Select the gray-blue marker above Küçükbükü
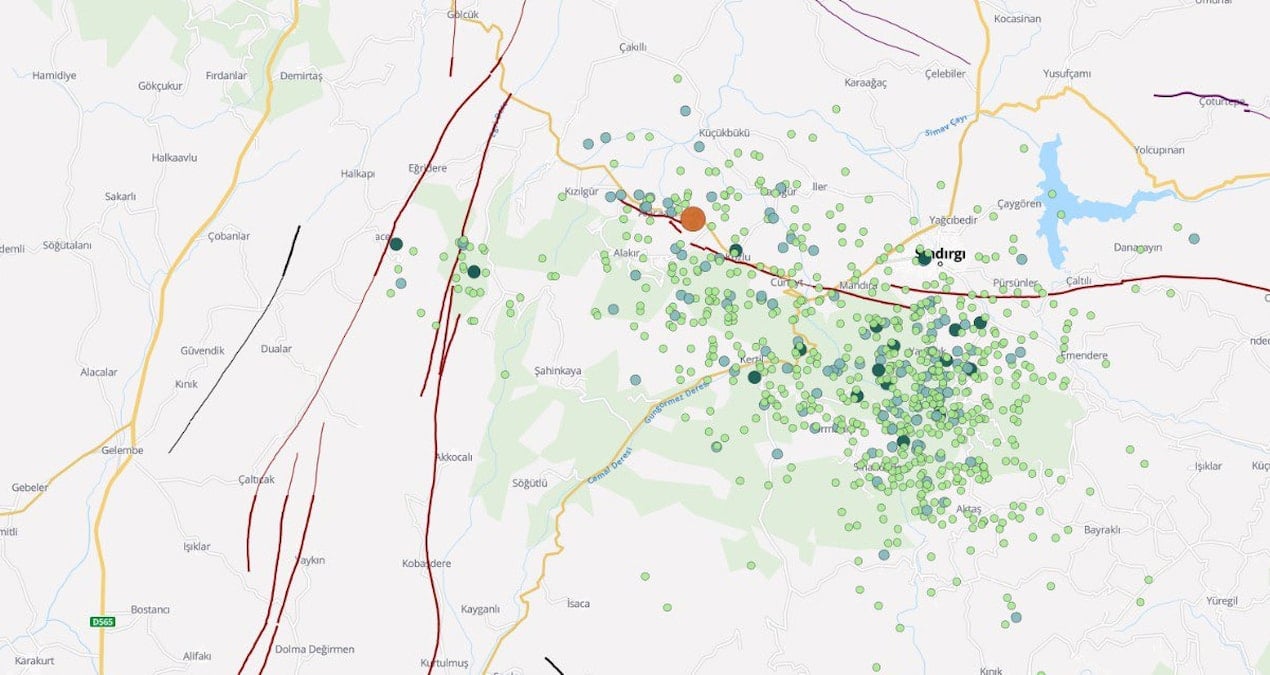The width and height of the screenshot is (1270, 675). tap(685, 111)
